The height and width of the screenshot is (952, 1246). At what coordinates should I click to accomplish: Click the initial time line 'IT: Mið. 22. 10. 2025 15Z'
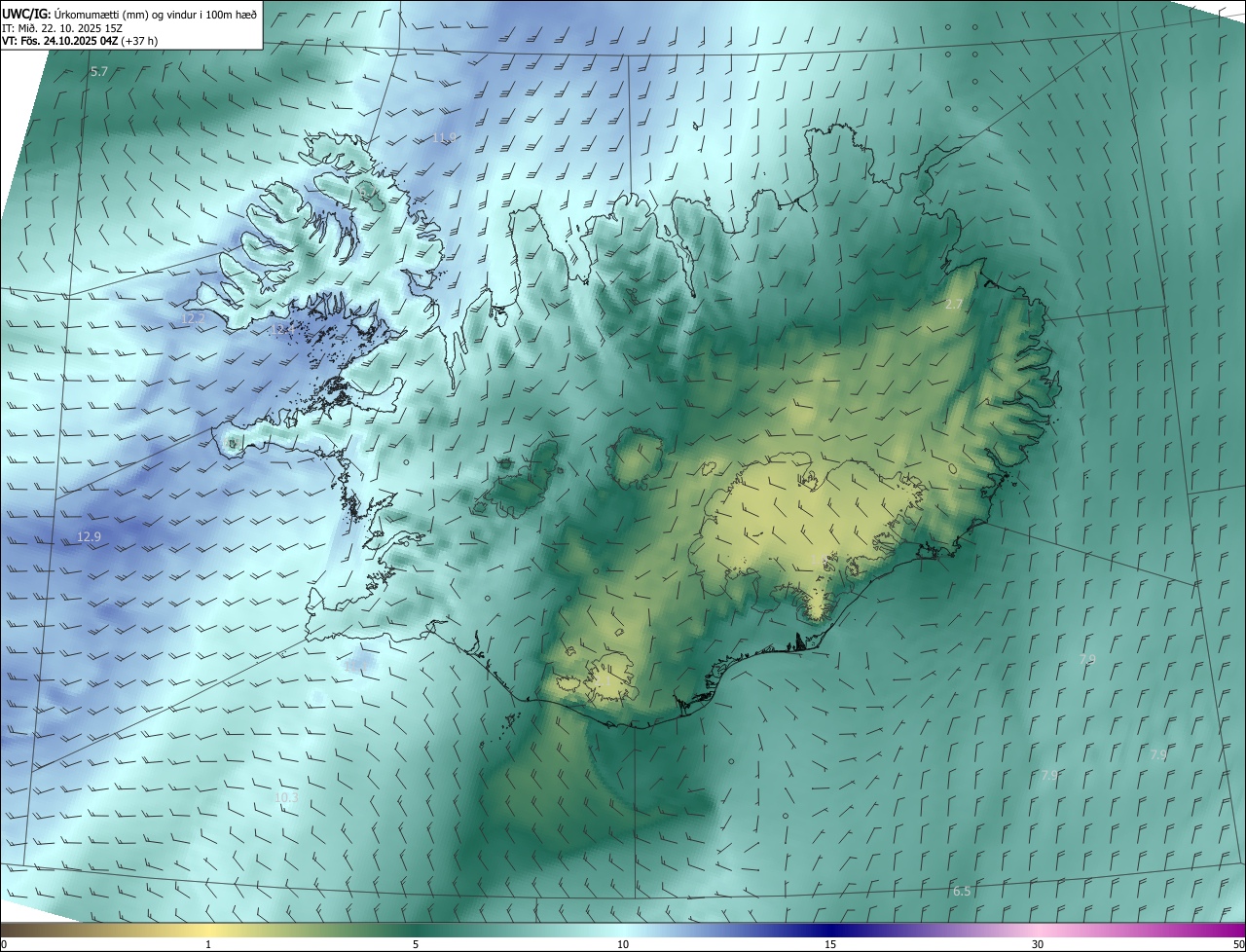click(x=64, y=28)
